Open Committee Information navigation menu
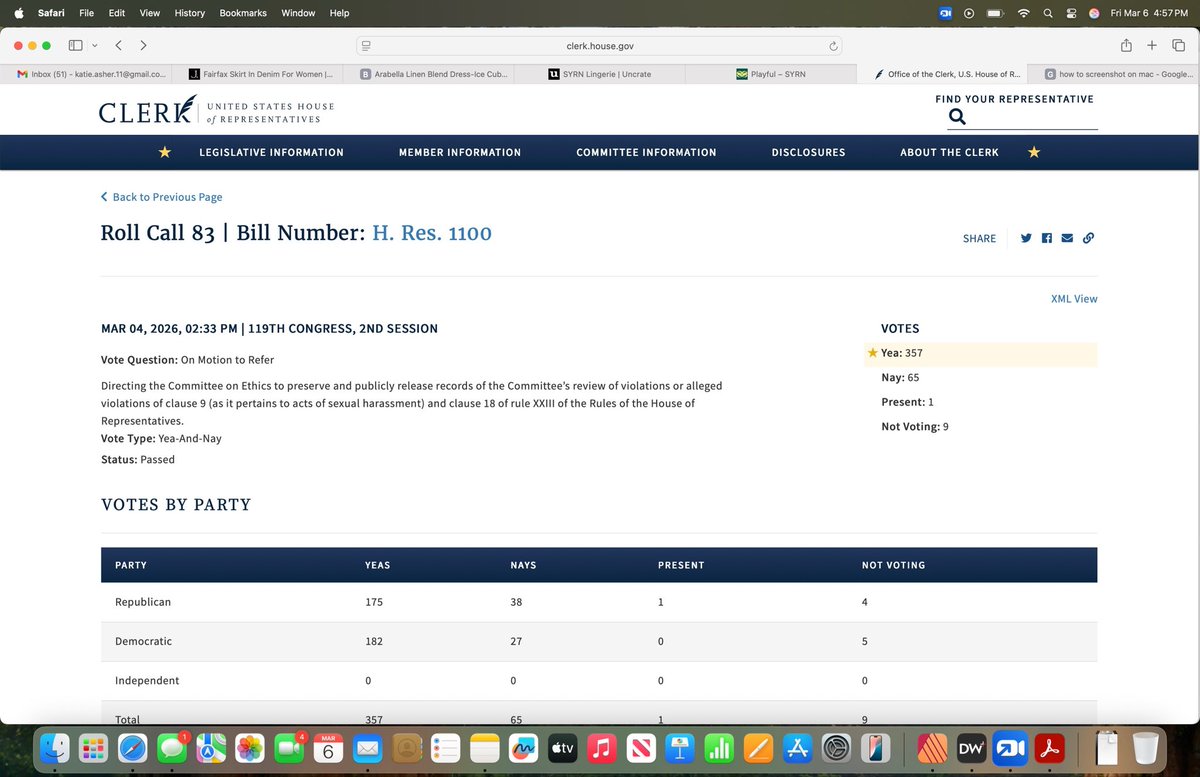 click(646, 152)
